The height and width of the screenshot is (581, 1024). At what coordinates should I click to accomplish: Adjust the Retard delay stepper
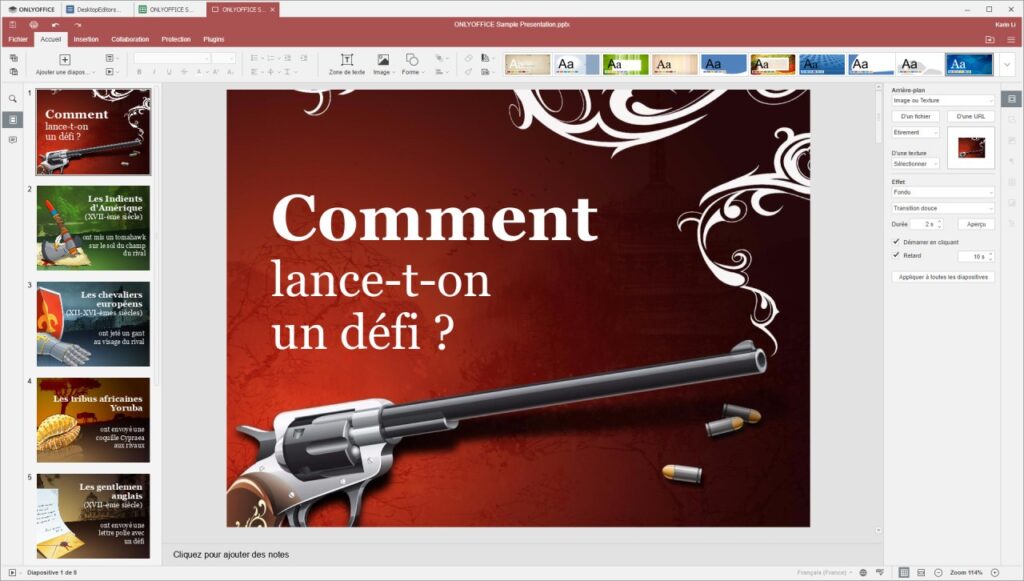point(991,257)
